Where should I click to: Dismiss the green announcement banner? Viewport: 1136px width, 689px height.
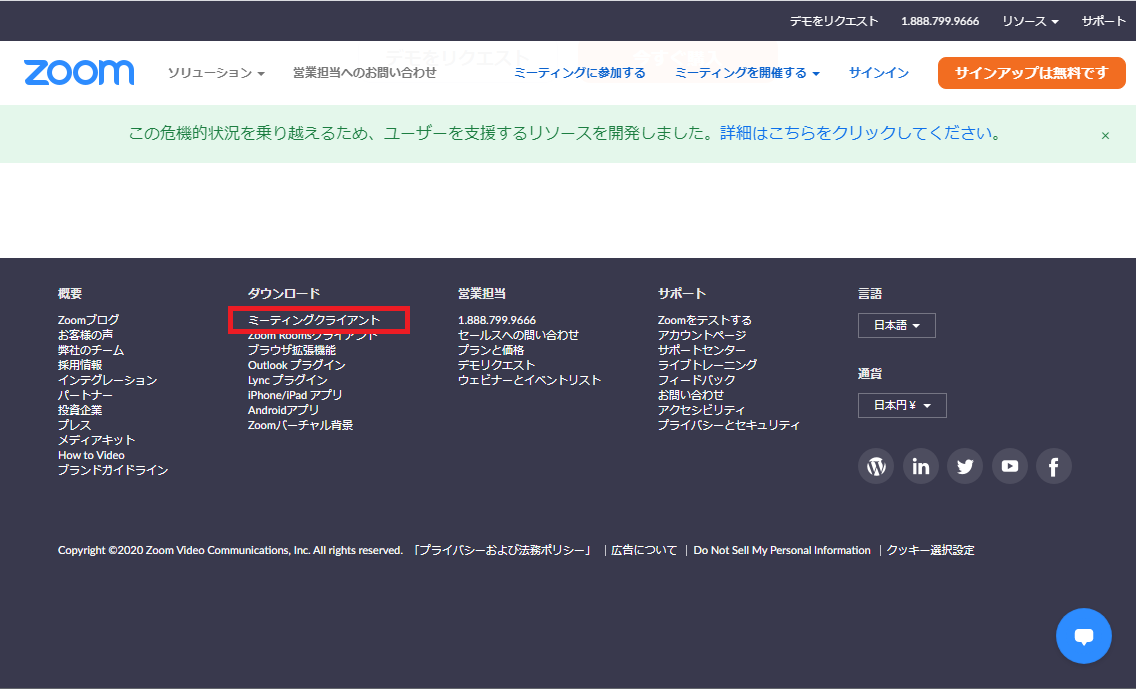[1105, 135]
